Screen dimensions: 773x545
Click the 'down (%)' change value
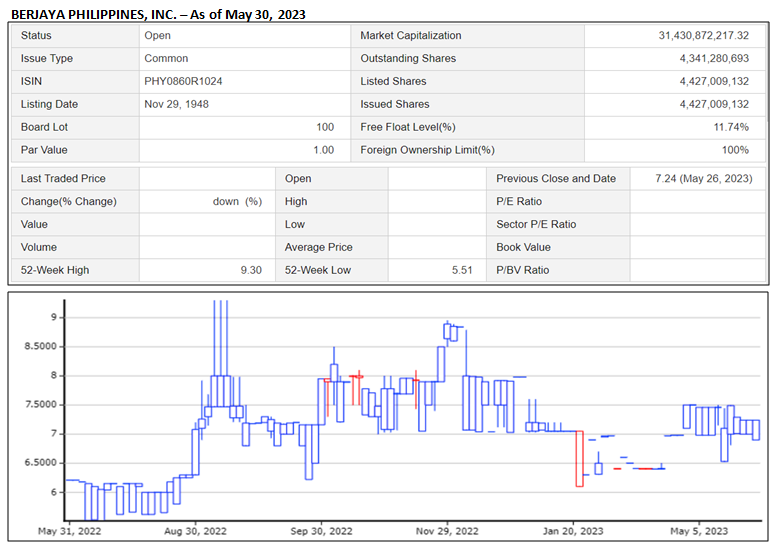pos(237,202)
